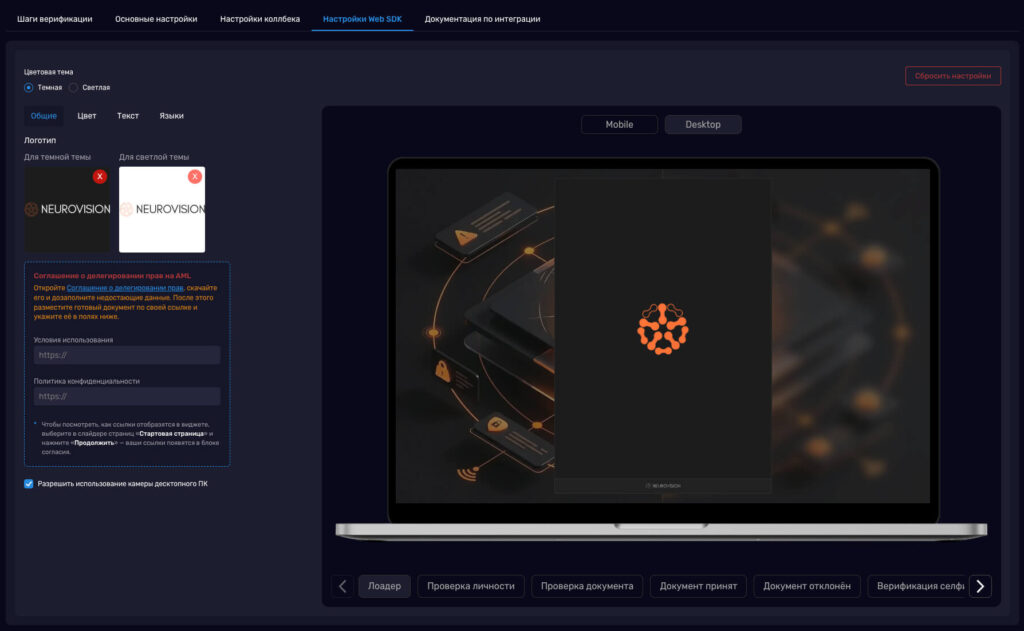Click the dark theme Neurovision logo thumbnail
Screen dimensions: 1024x631
[x=67, y=209]
